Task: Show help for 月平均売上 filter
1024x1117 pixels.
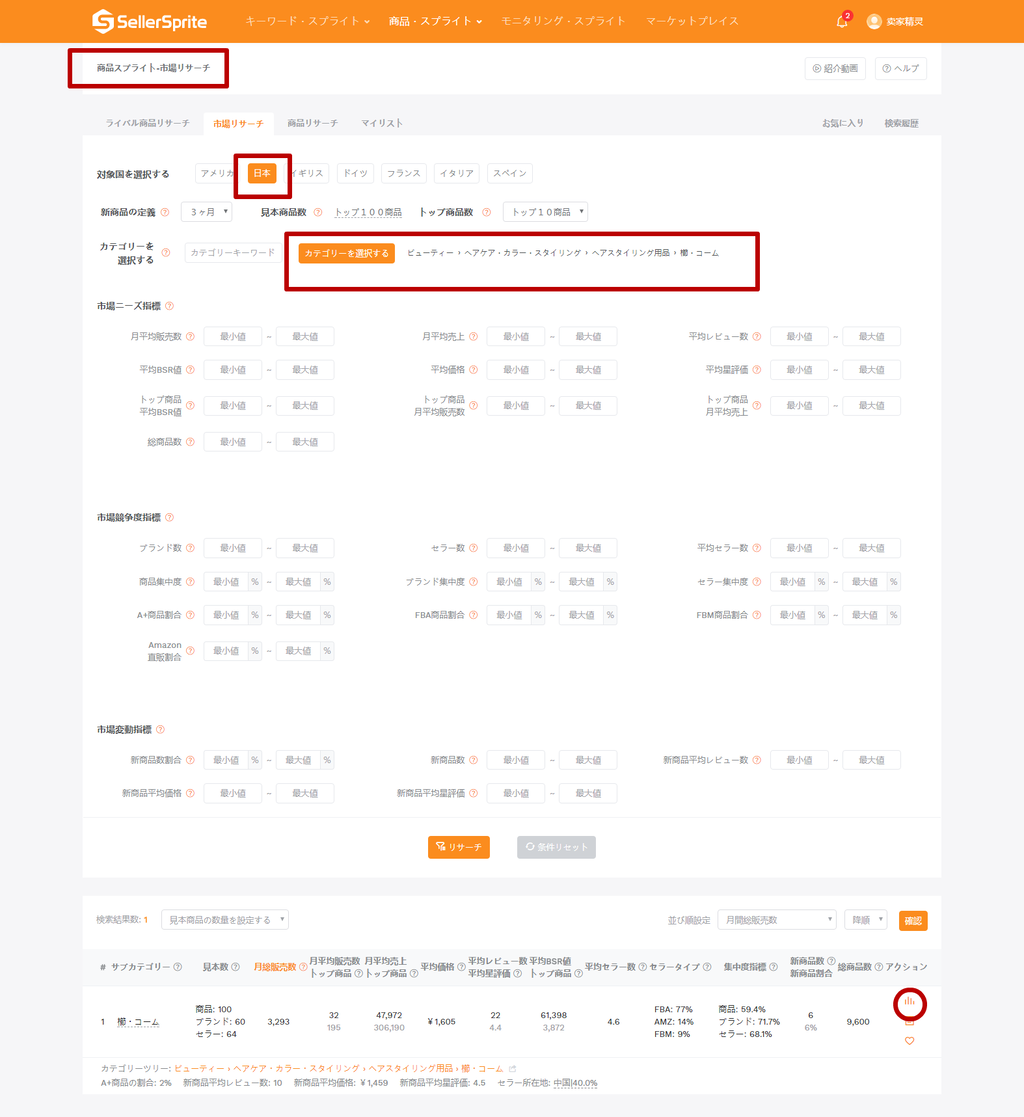Action: click(473, 336)
